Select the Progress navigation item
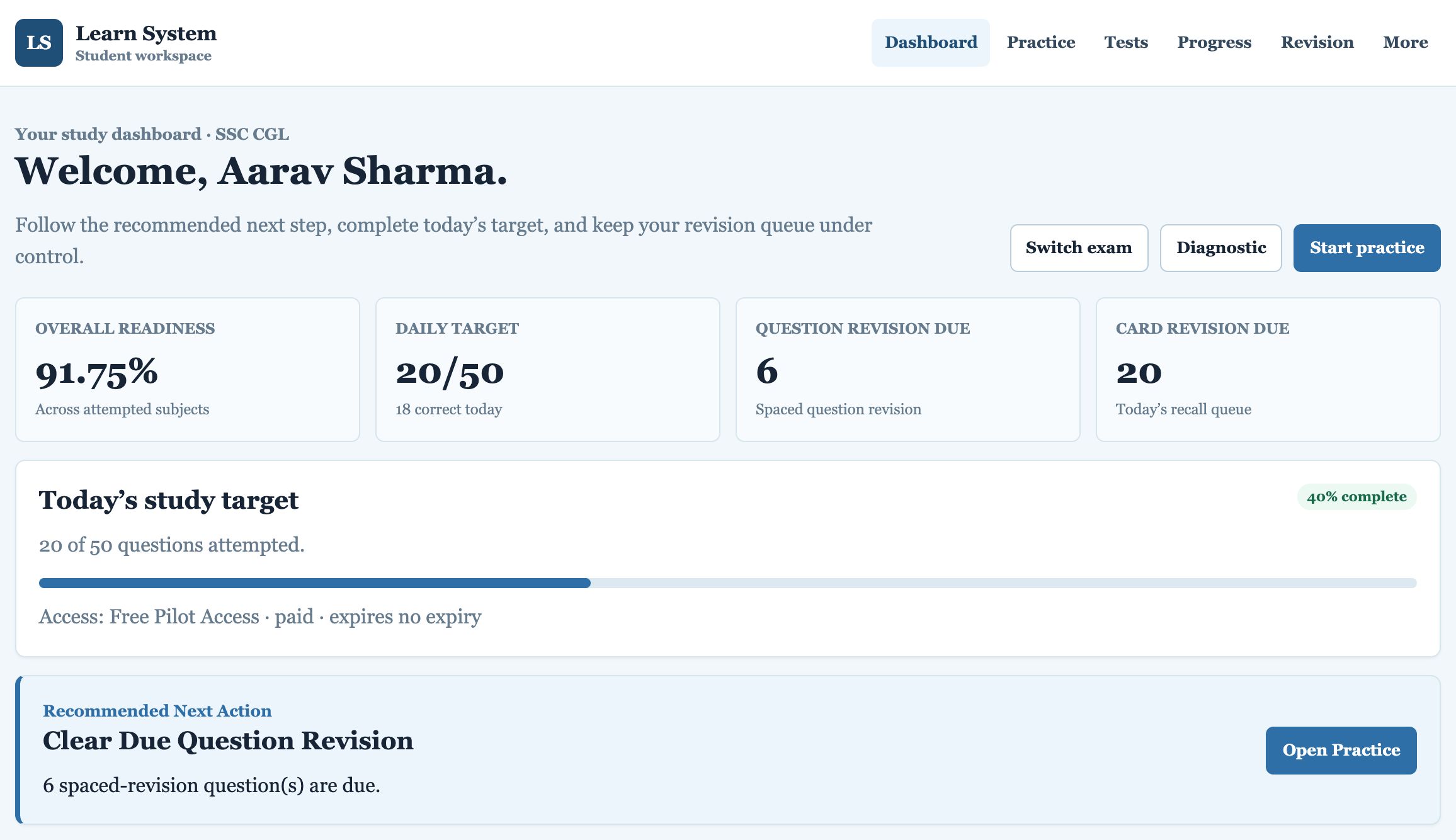This screenshot has width=1456, height=840. coord(1214,43)
